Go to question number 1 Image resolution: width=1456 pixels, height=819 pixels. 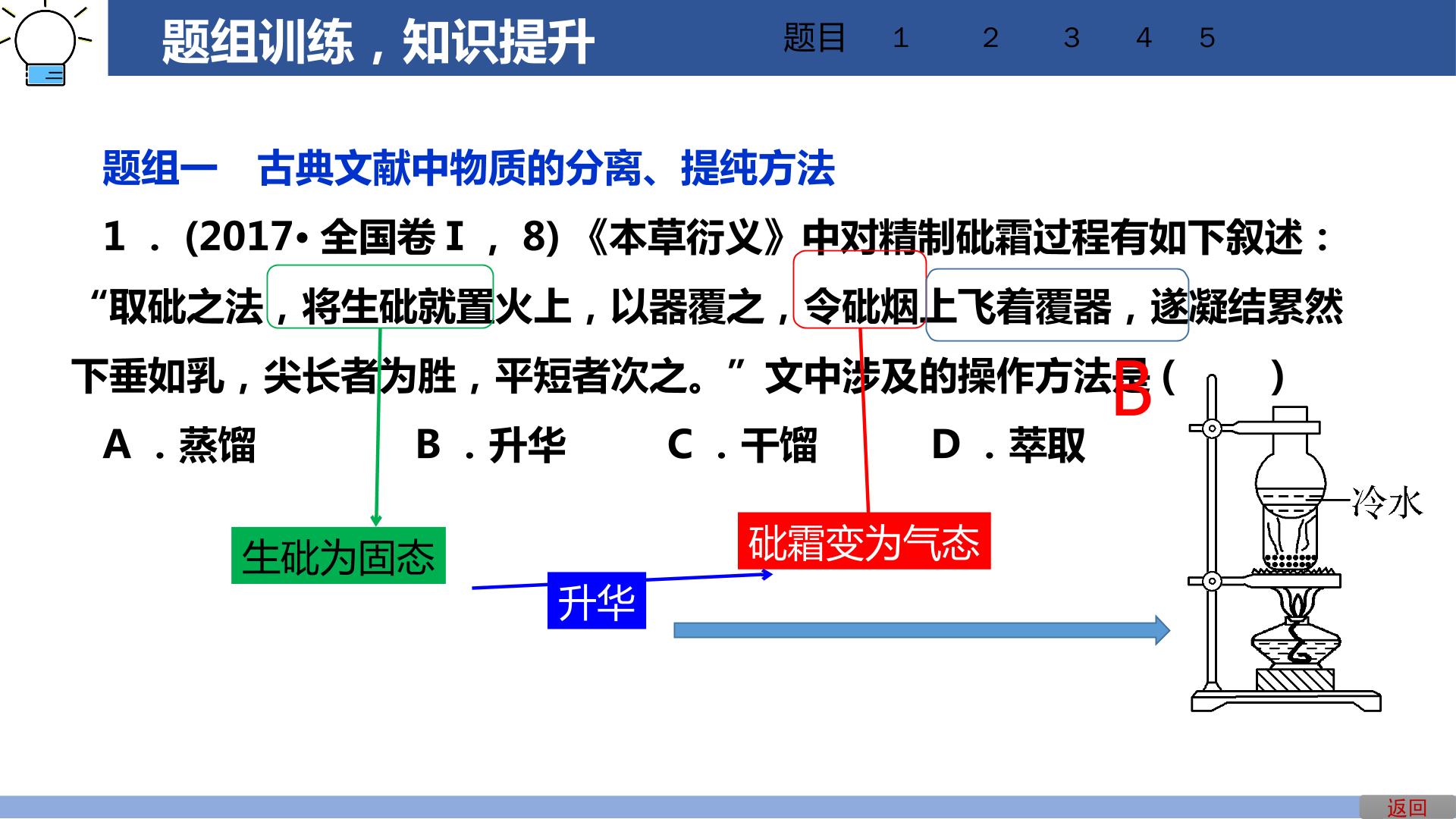[900, 38]
